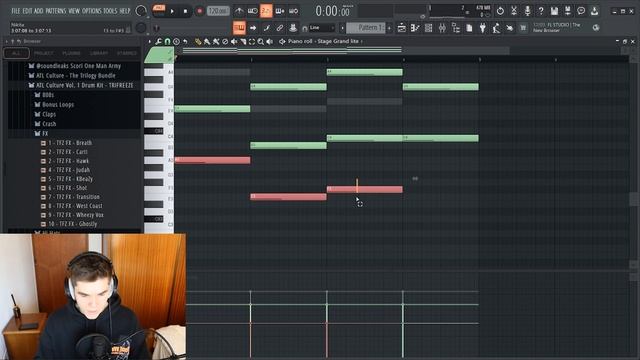Toggle the Browser view icon in toolbar

pyautogui.click(x=456, y=28)
